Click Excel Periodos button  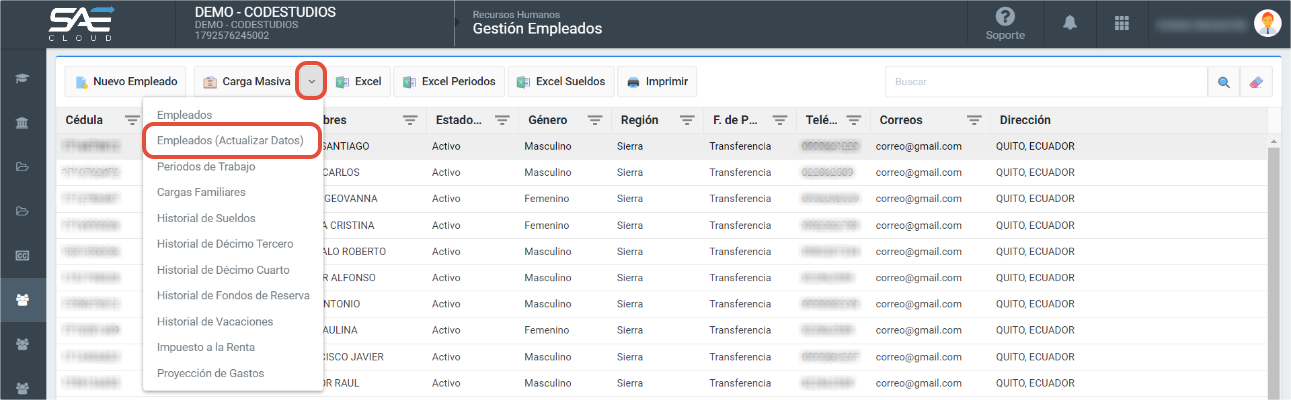[449, 82]
